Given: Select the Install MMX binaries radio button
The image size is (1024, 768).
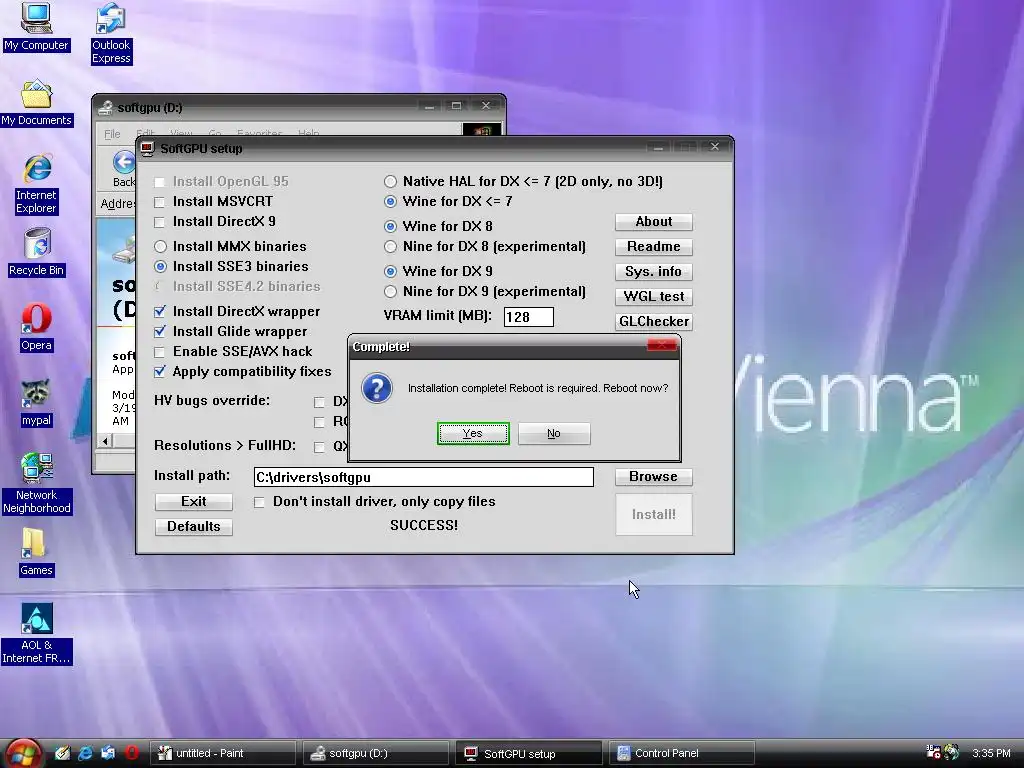Looking at the screenshot, I should [x=160, y=246].
